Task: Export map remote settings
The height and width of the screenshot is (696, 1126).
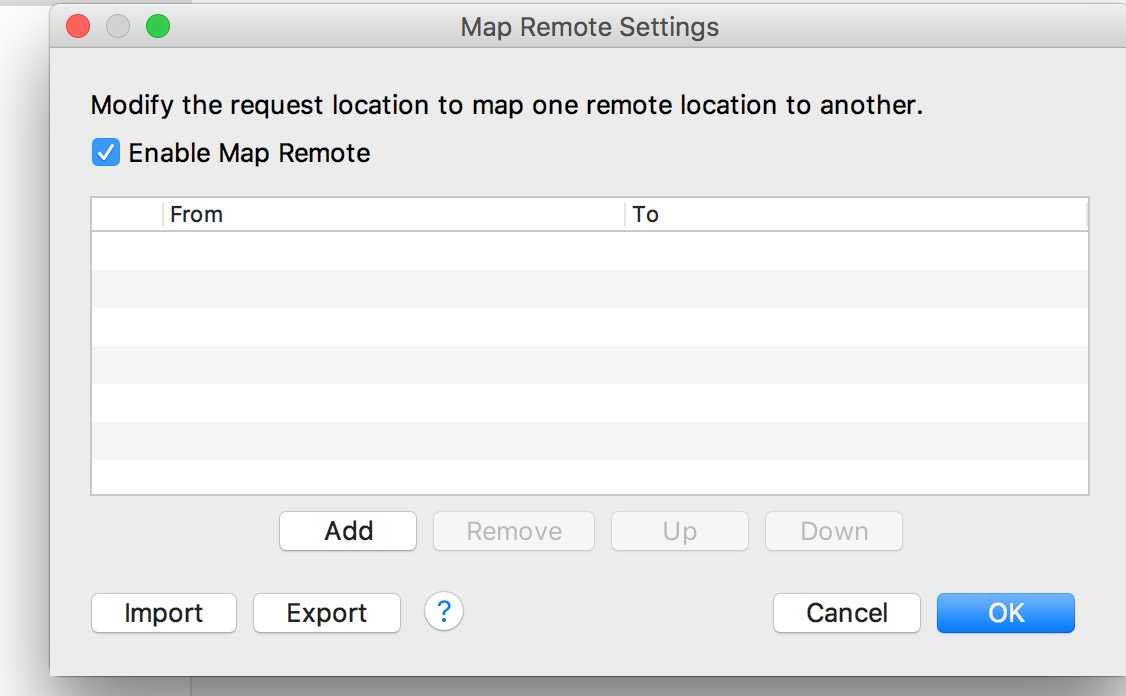Action: coord(327,613)
